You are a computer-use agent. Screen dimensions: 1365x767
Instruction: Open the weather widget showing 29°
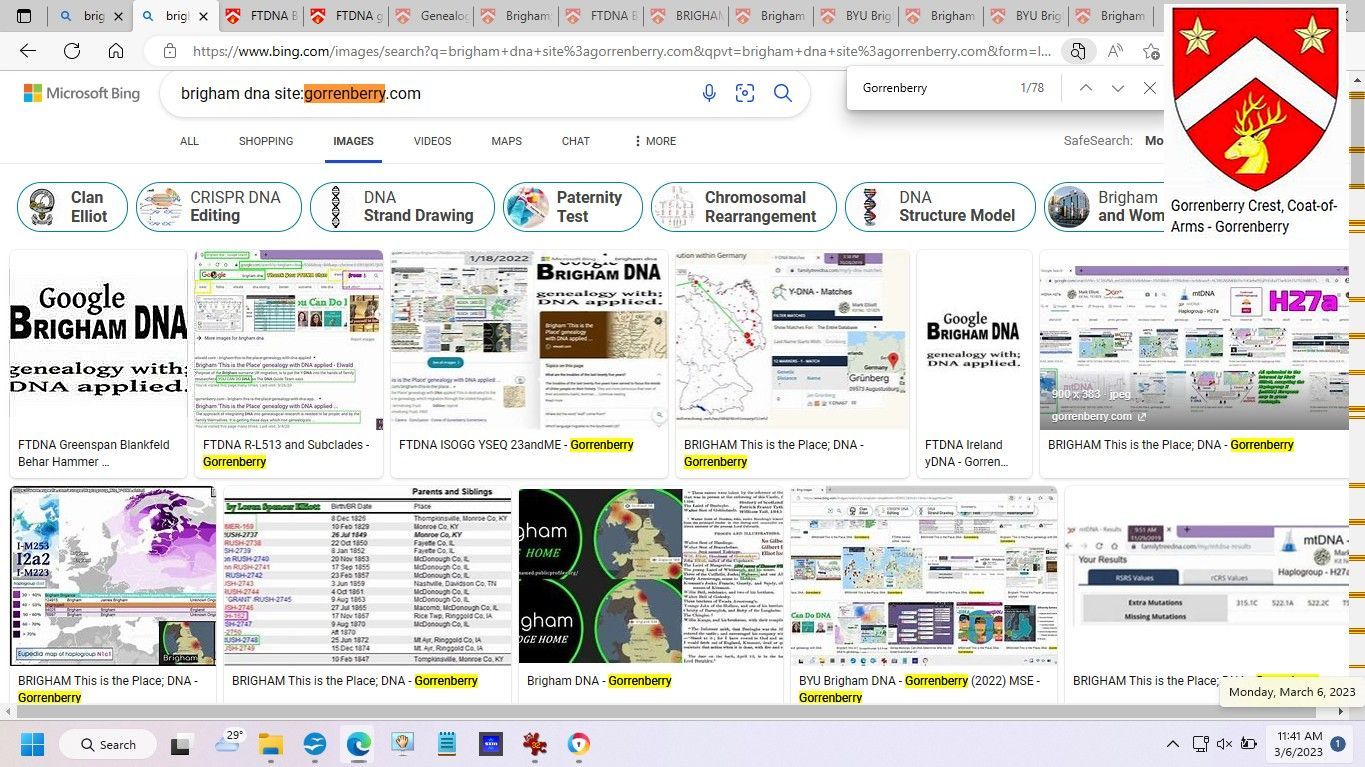[229, 742]
